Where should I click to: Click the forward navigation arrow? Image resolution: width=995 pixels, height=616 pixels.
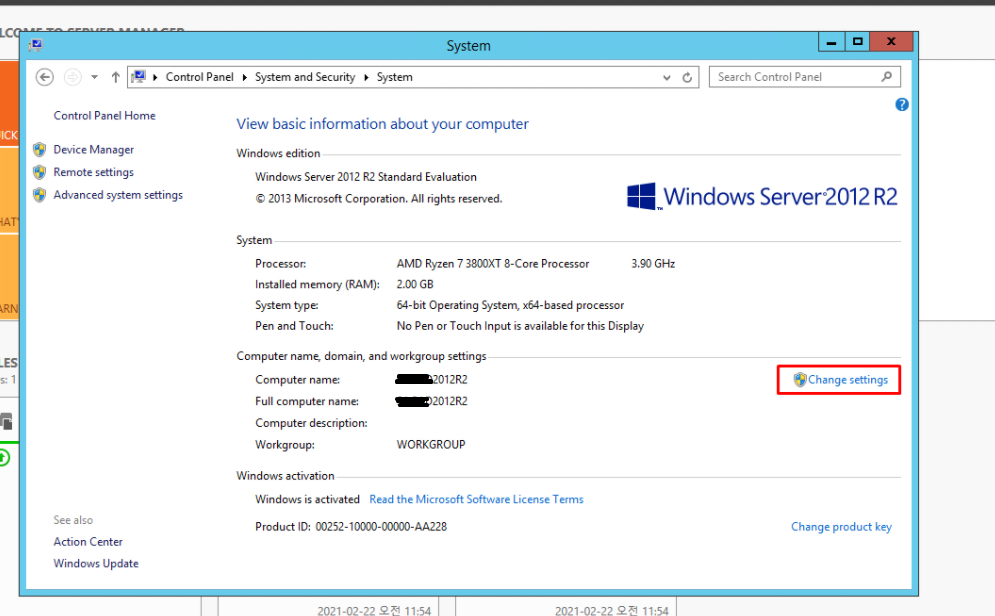pyautogui.click(x=73, y=77)
